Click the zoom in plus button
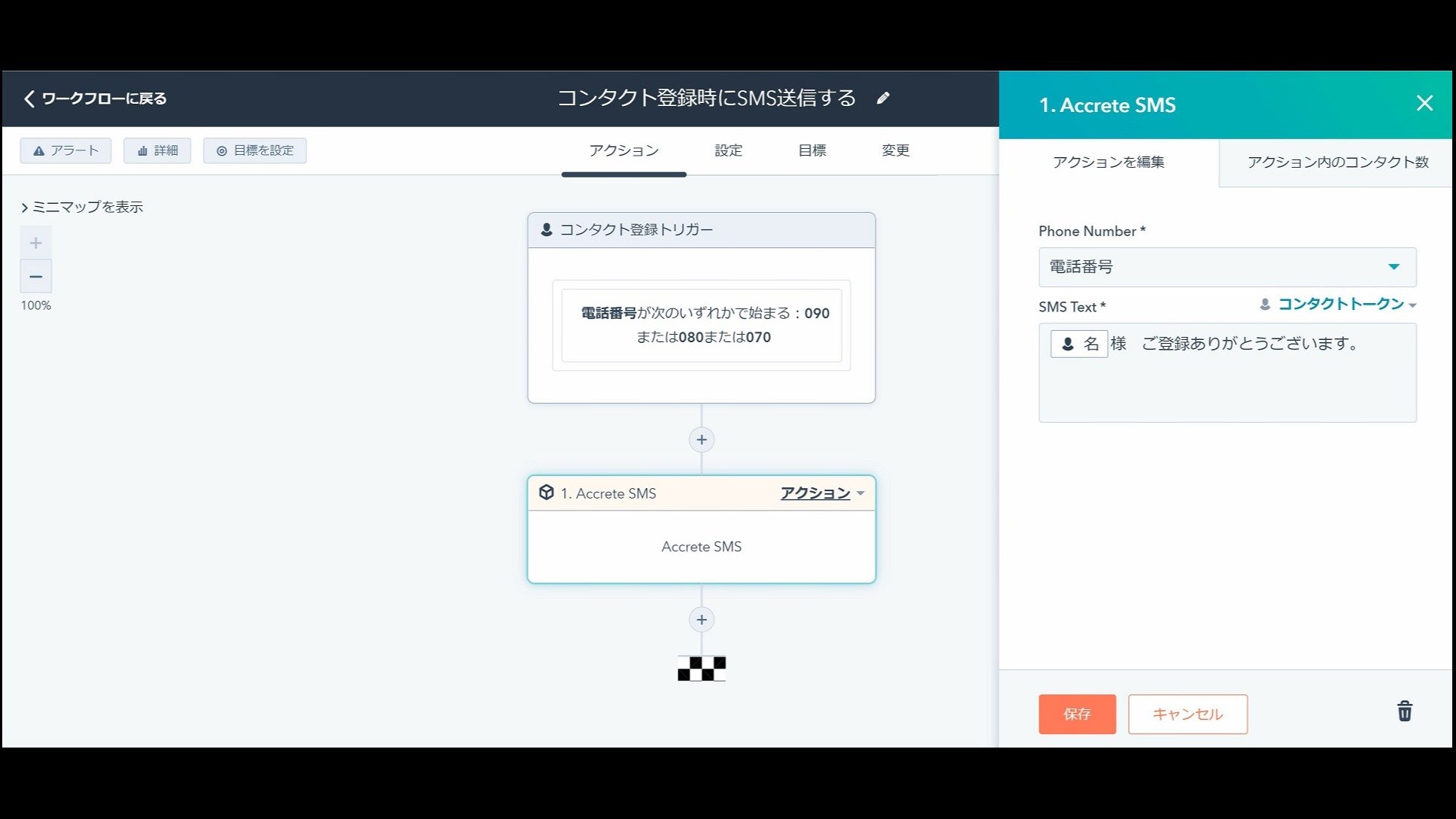This screenshot has width=1456, height=819. [35, 243]
